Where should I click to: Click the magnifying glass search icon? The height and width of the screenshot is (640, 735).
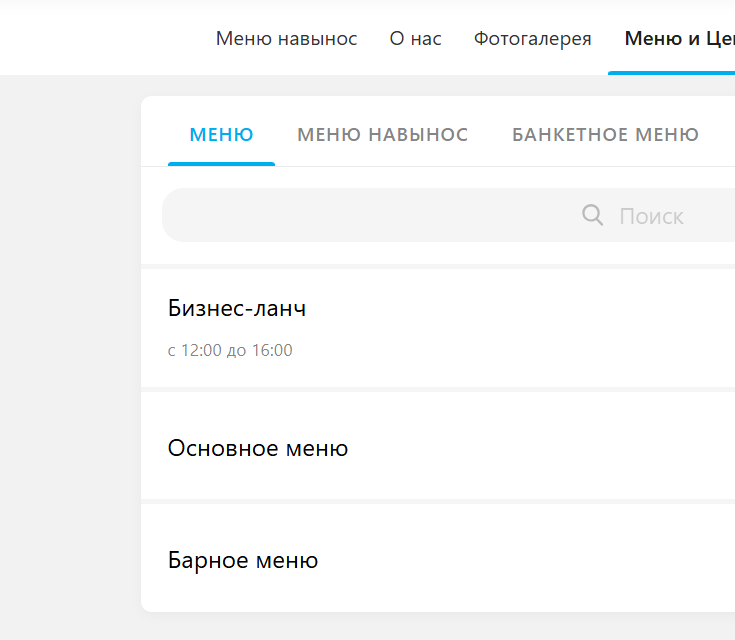coord(592,215)
